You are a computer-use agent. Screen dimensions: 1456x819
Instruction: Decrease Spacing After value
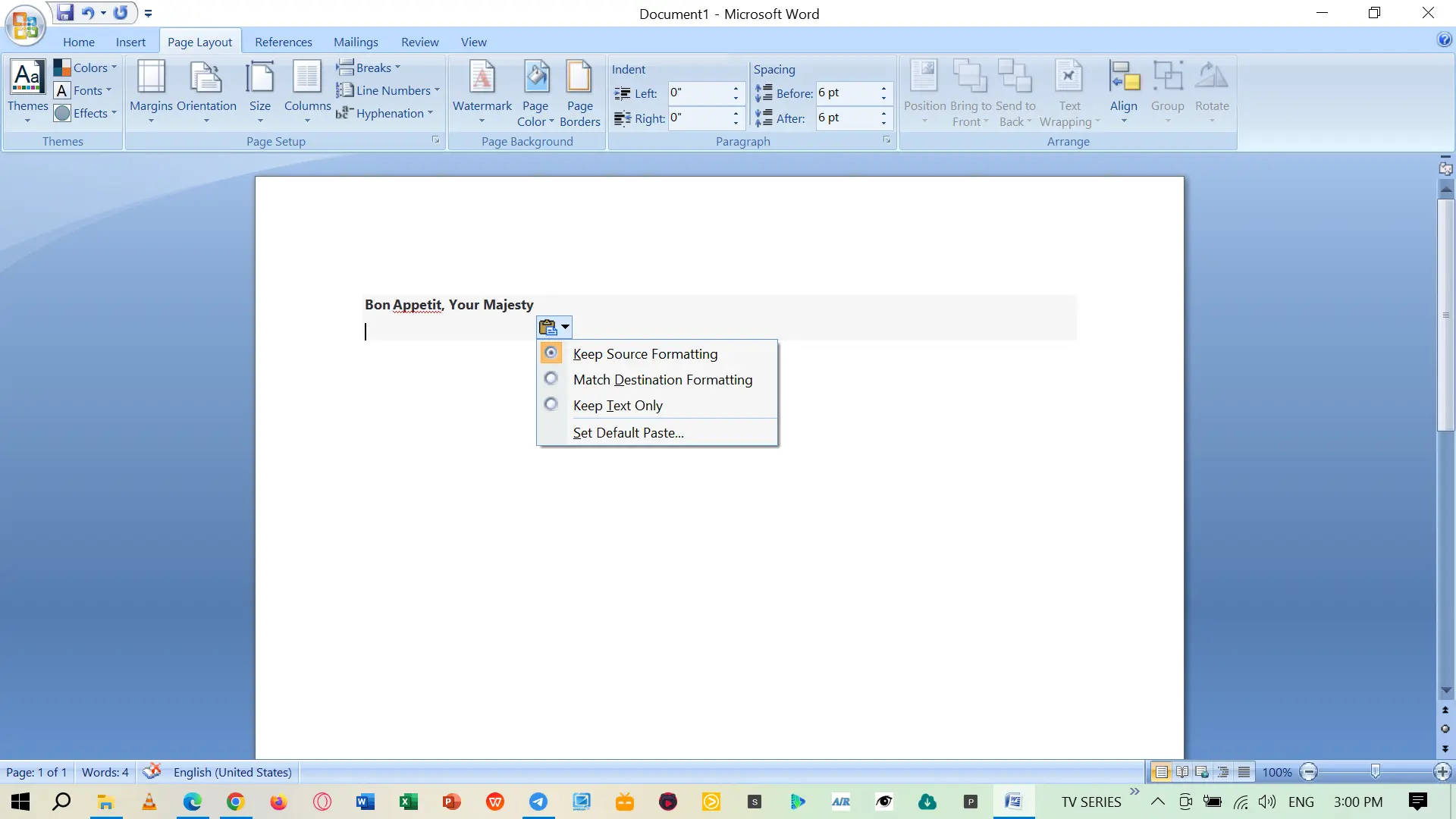884,123
